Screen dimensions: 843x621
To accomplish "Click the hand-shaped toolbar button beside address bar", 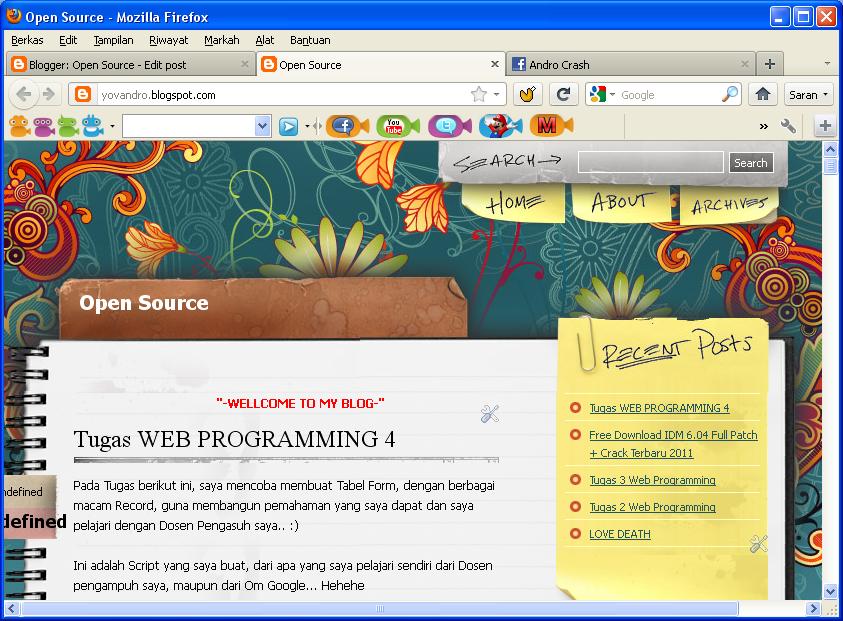I will click(x=527, y=95).
